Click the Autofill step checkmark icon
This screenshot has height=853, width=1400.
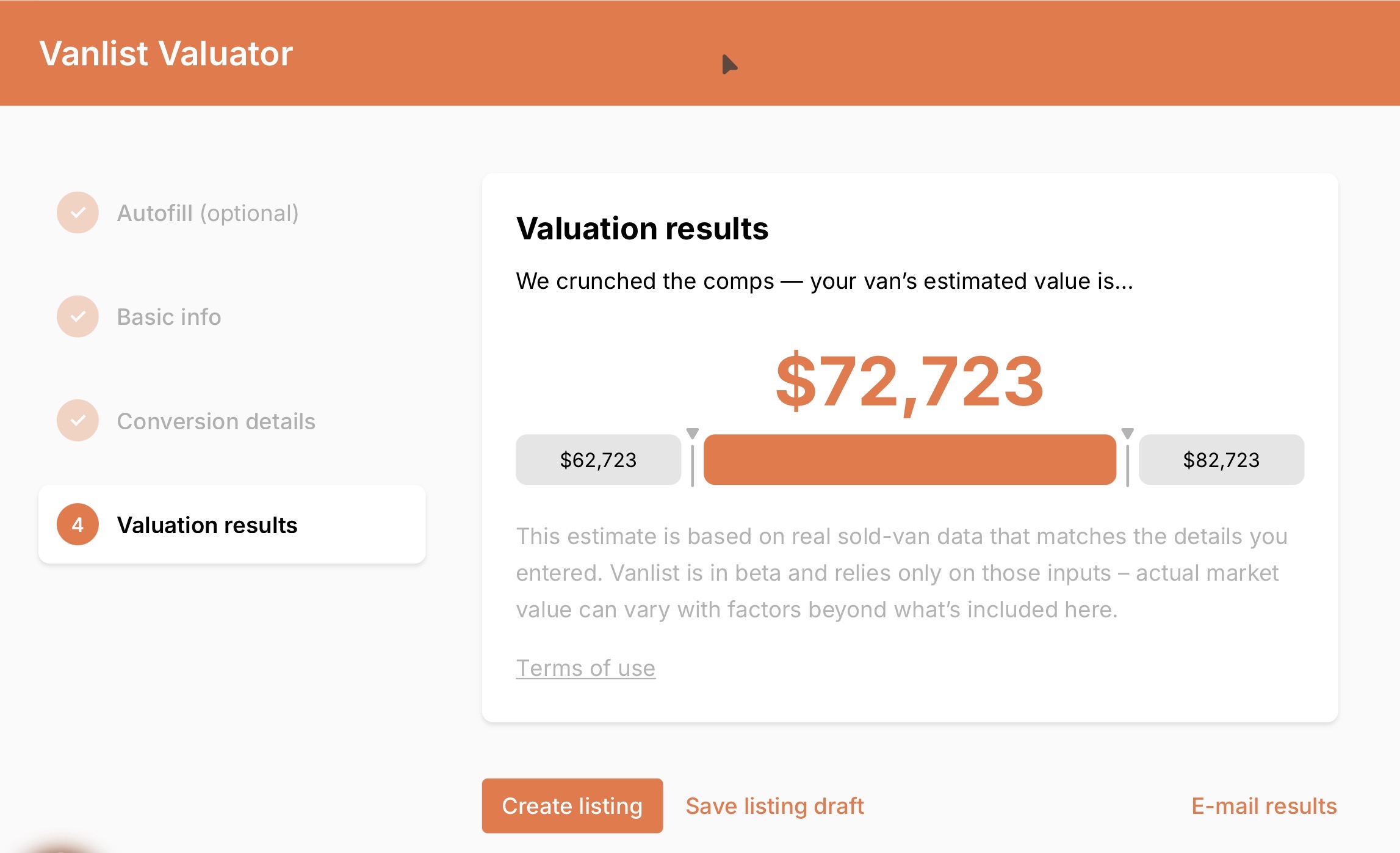tap(78, 212)
